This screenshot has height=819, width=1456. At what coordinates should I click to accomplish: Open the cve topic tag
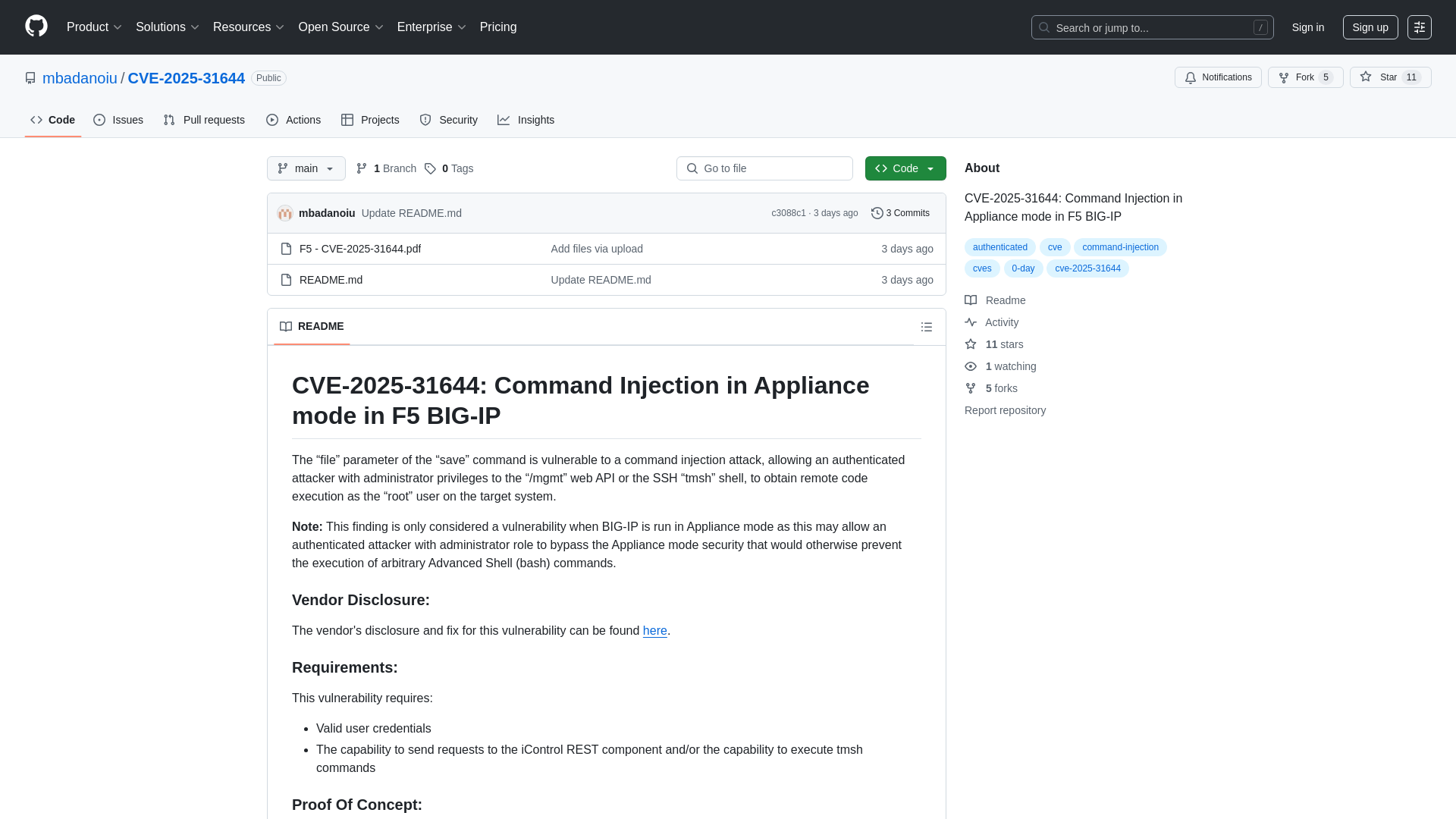1055,247
